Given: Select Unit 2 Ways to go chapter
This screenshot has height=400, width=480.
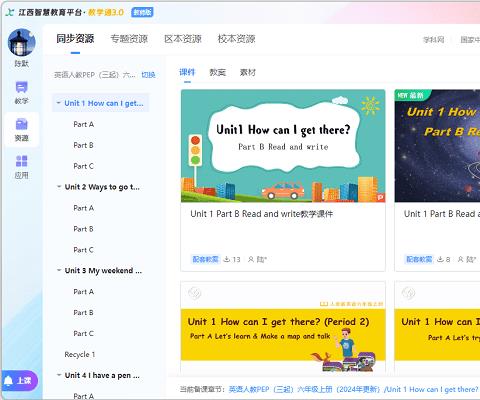Looking at the screenshot, I should [102, 187].
